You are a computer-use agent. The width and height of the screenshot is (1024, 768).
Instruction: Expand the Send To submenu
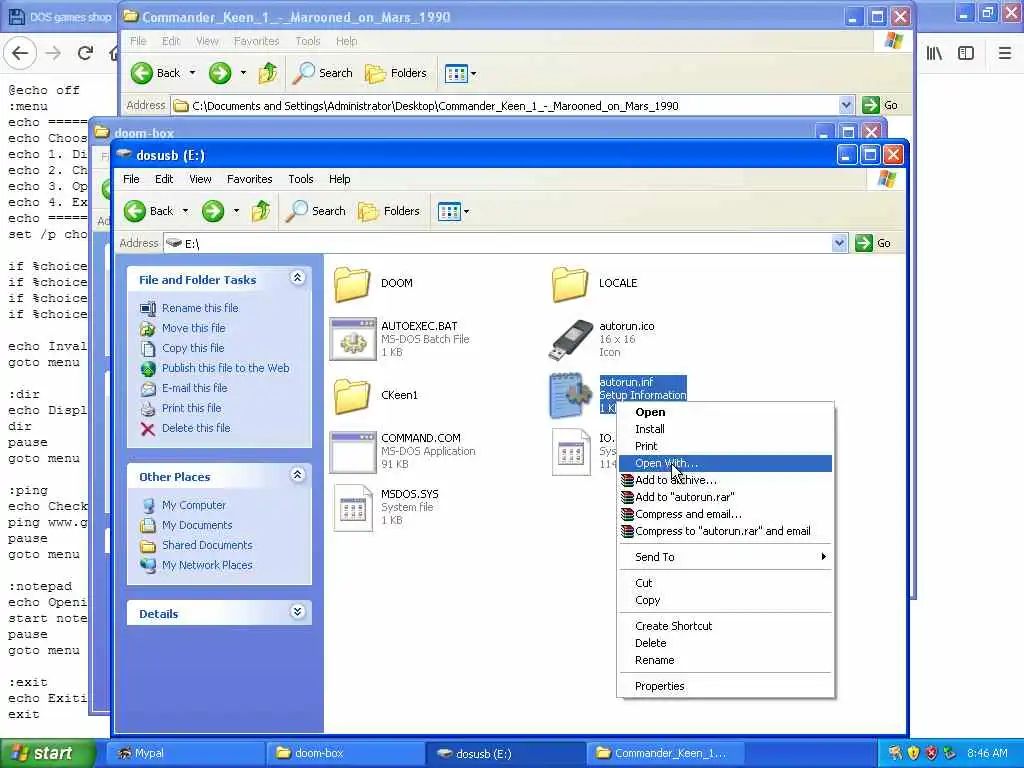pos(725,557)
